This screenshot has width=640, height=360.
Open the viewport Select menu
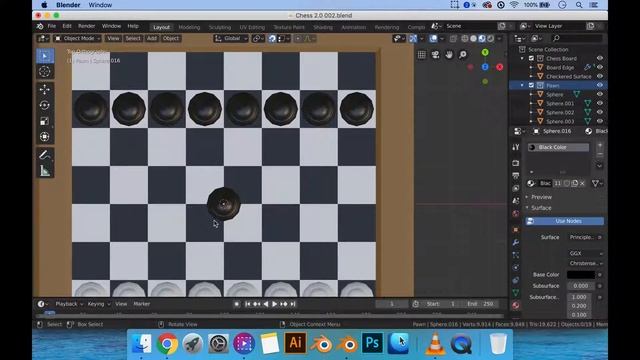click(x=133, y=38)
